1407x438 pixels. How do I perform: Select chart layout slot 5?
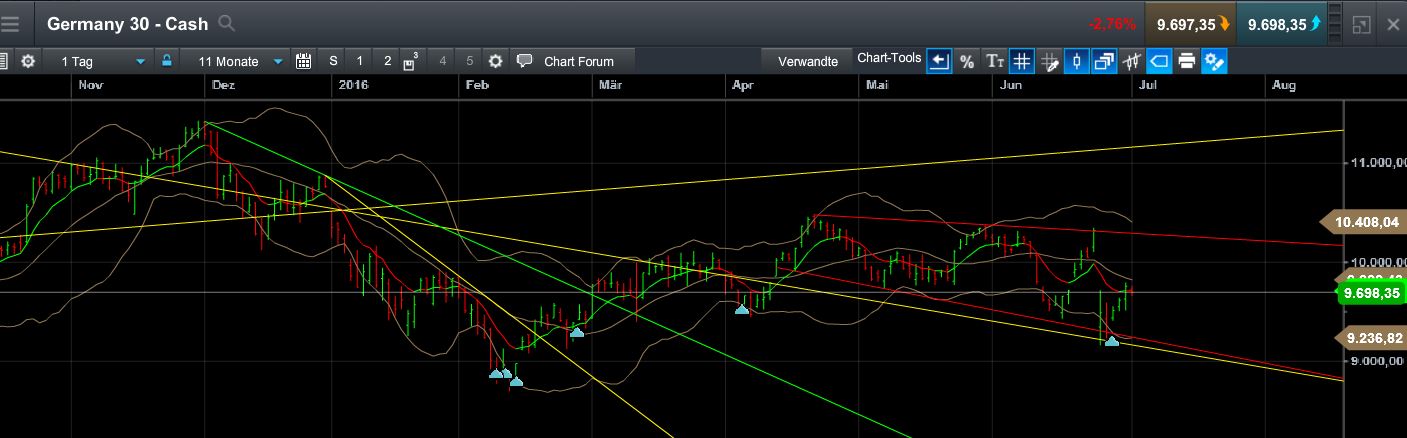(469, 61)
